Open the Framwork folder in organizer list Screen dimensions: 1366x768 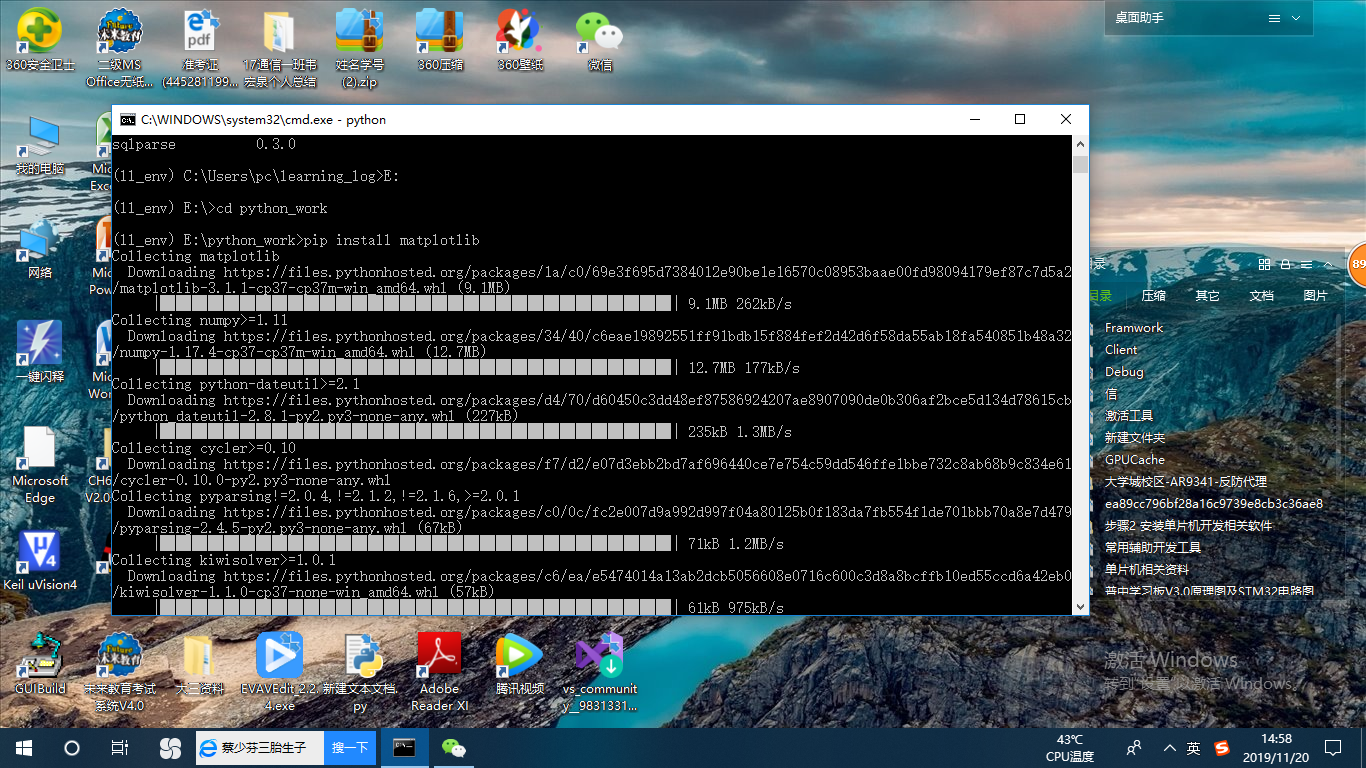coord(1134,328)
